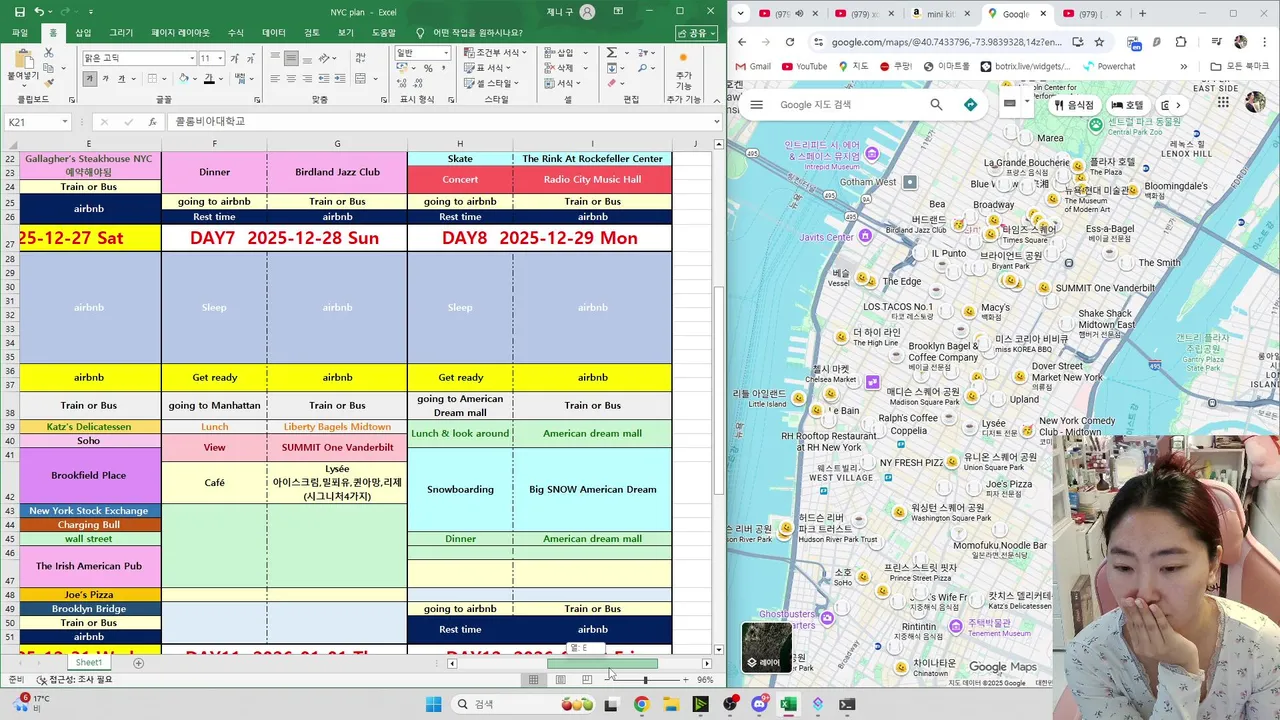Open the Google Maps hamburger menu

(757, 104)
